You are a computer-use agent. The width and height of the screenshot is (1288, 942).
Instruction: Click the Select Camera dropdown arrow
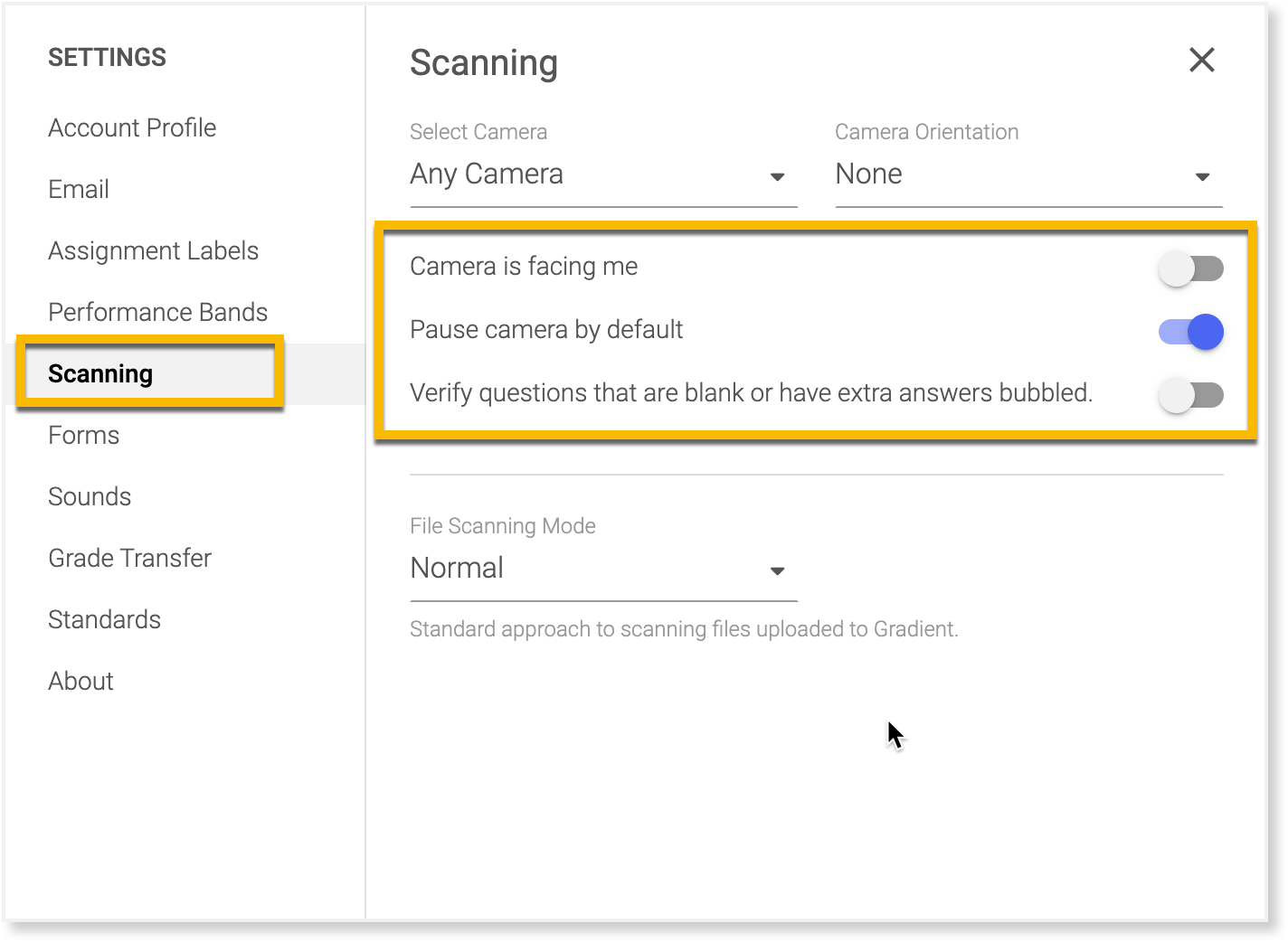tap(778, 177)
